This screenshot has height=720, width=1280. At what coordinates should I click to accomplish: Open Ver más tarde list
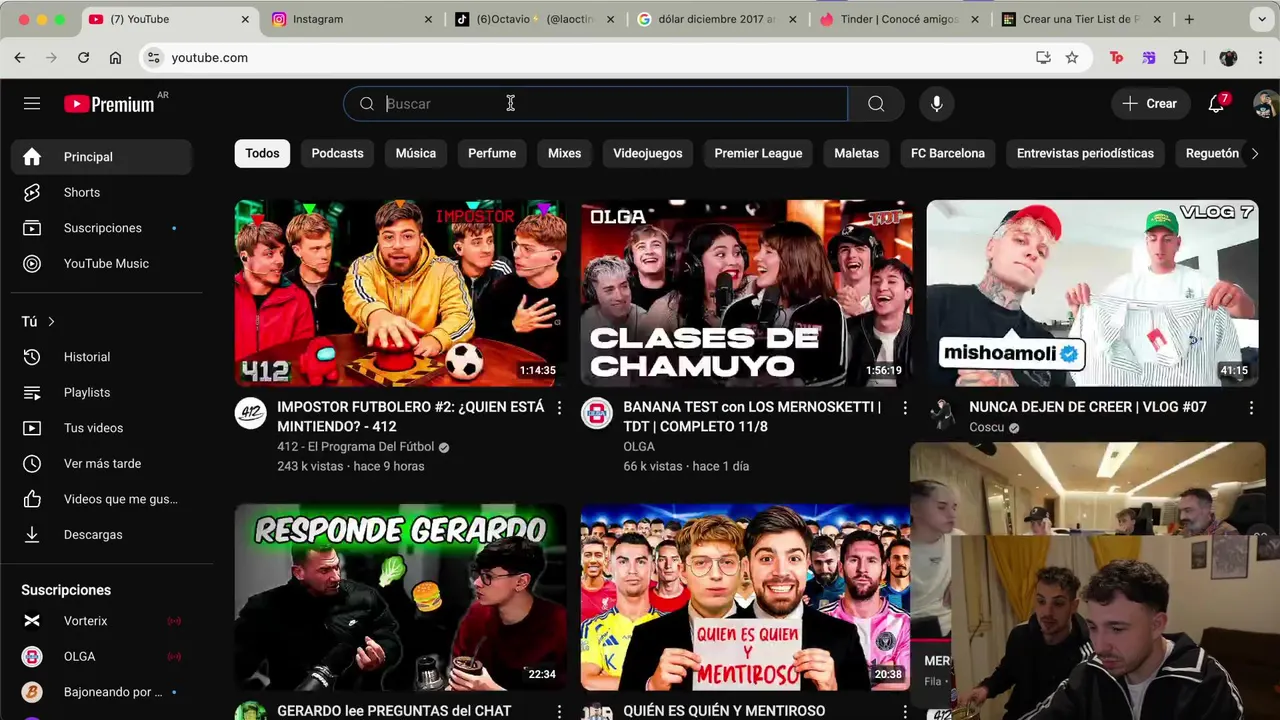101,464
